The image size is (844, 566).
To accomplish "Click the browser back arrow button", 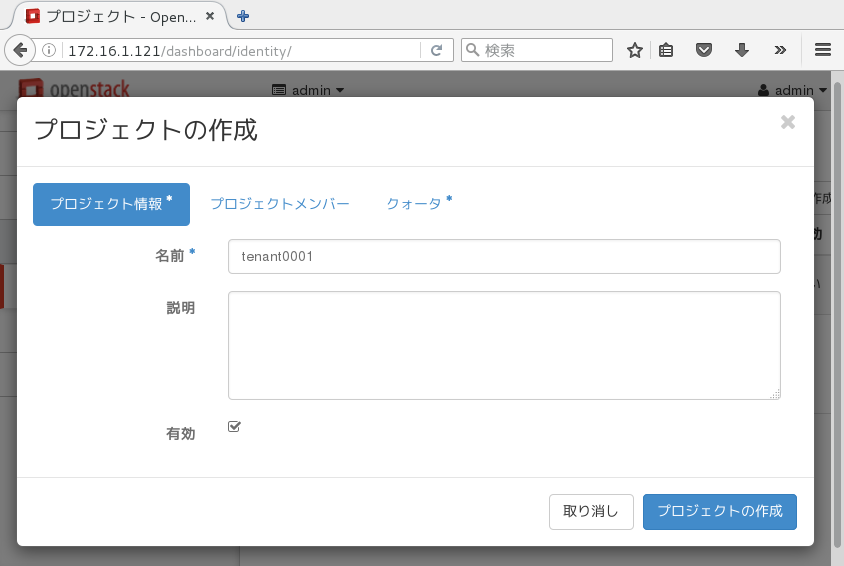I will click(19, 50).
